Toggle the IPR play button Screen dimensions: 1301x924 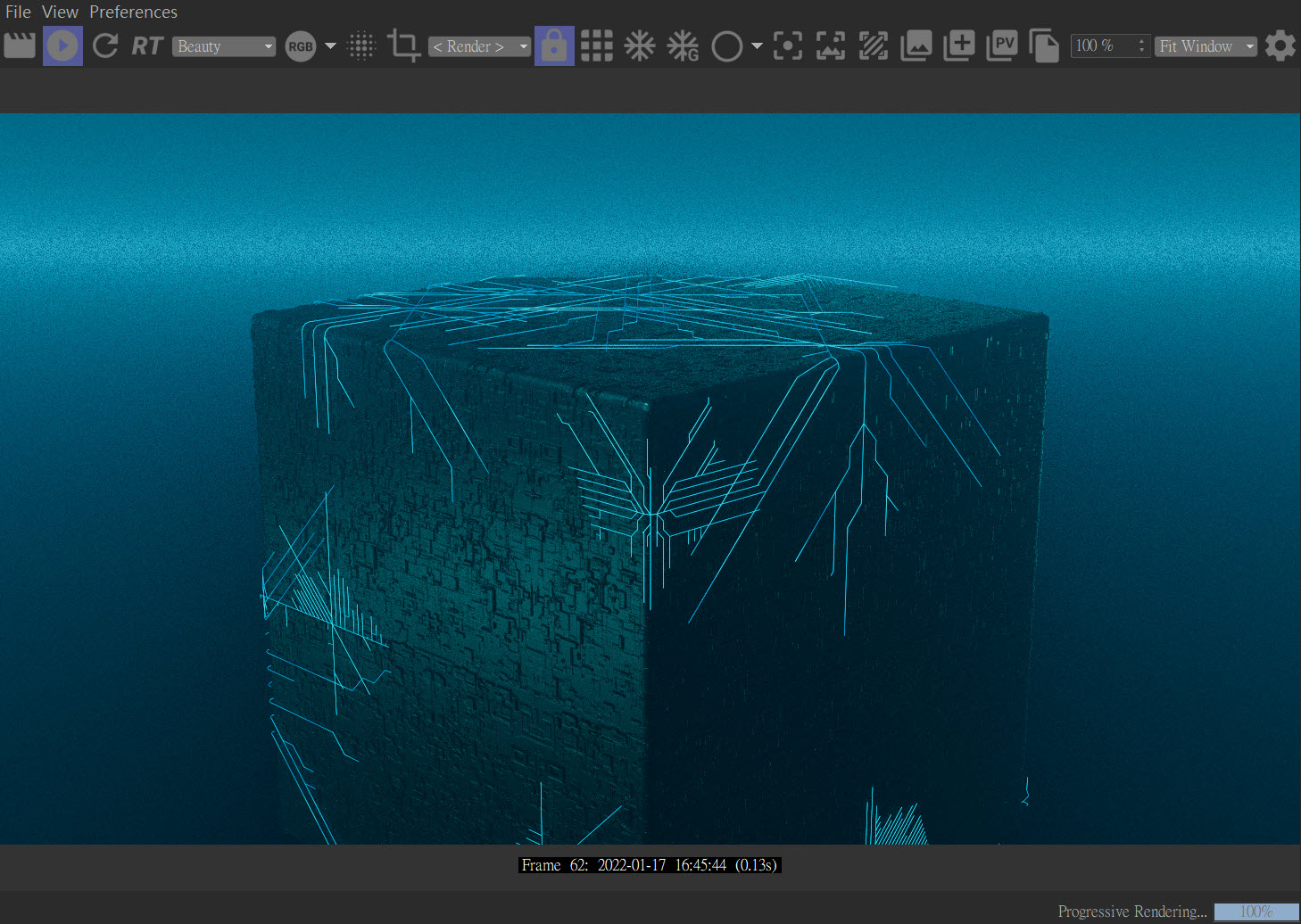tap(62, 45)
